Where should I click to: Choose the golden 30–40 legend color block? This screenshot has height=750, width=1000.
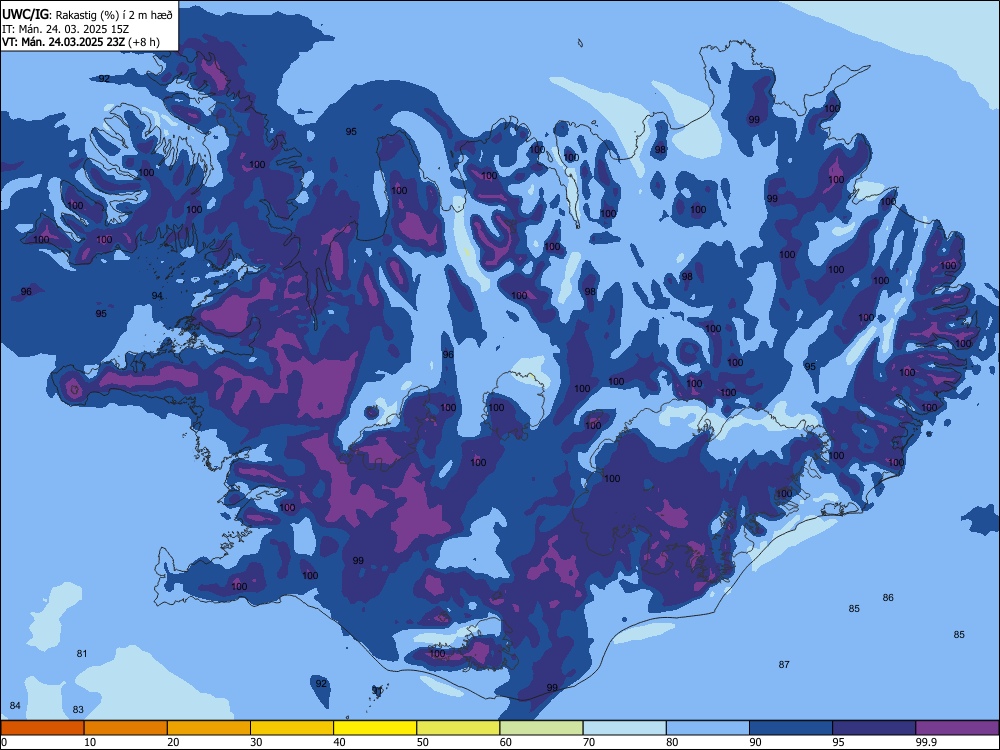point(292,728)
